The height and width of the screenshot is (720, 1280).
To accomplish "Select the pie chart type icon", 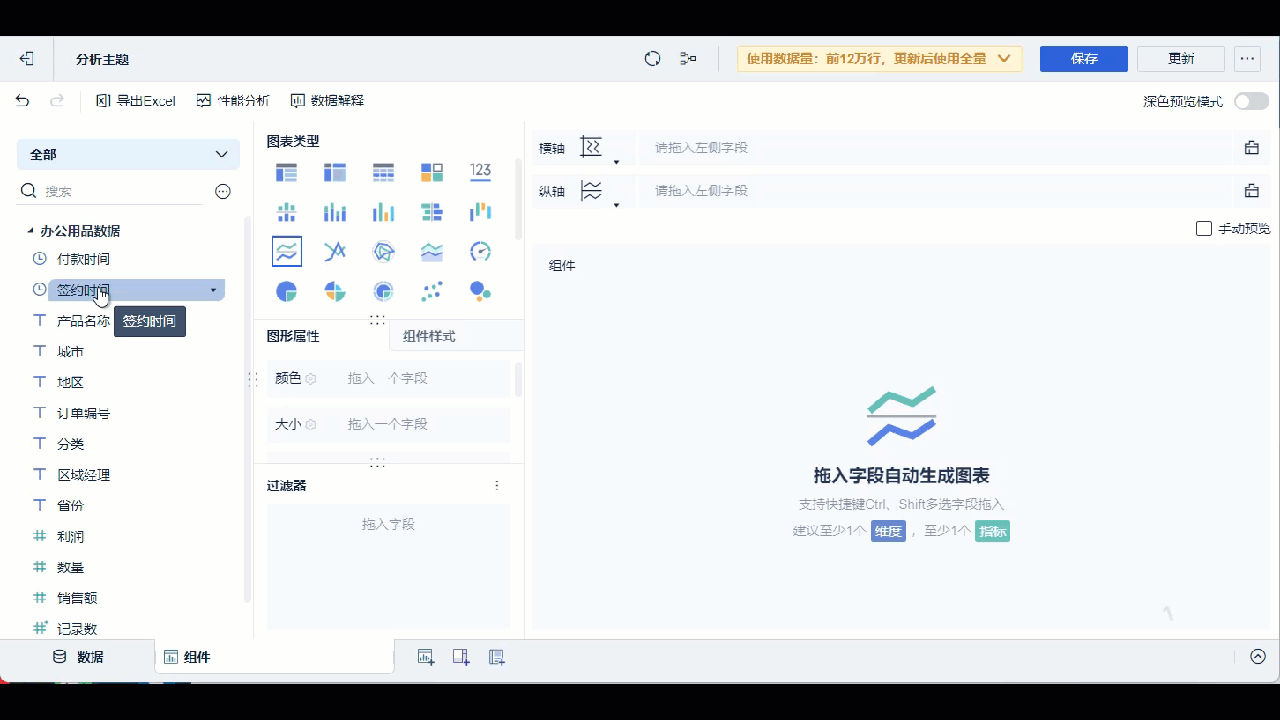I will [286, 291].
